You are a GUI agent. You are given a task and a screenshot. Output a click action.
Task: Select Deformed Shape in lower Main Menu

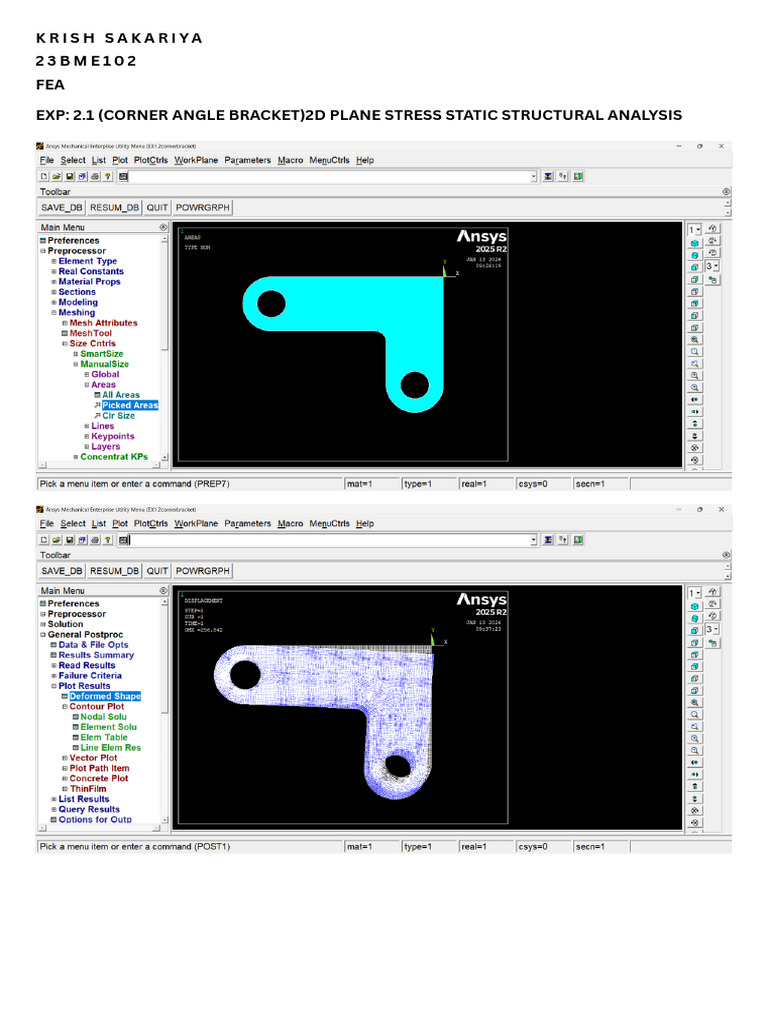pyautogui.click(x=105, y=696)
